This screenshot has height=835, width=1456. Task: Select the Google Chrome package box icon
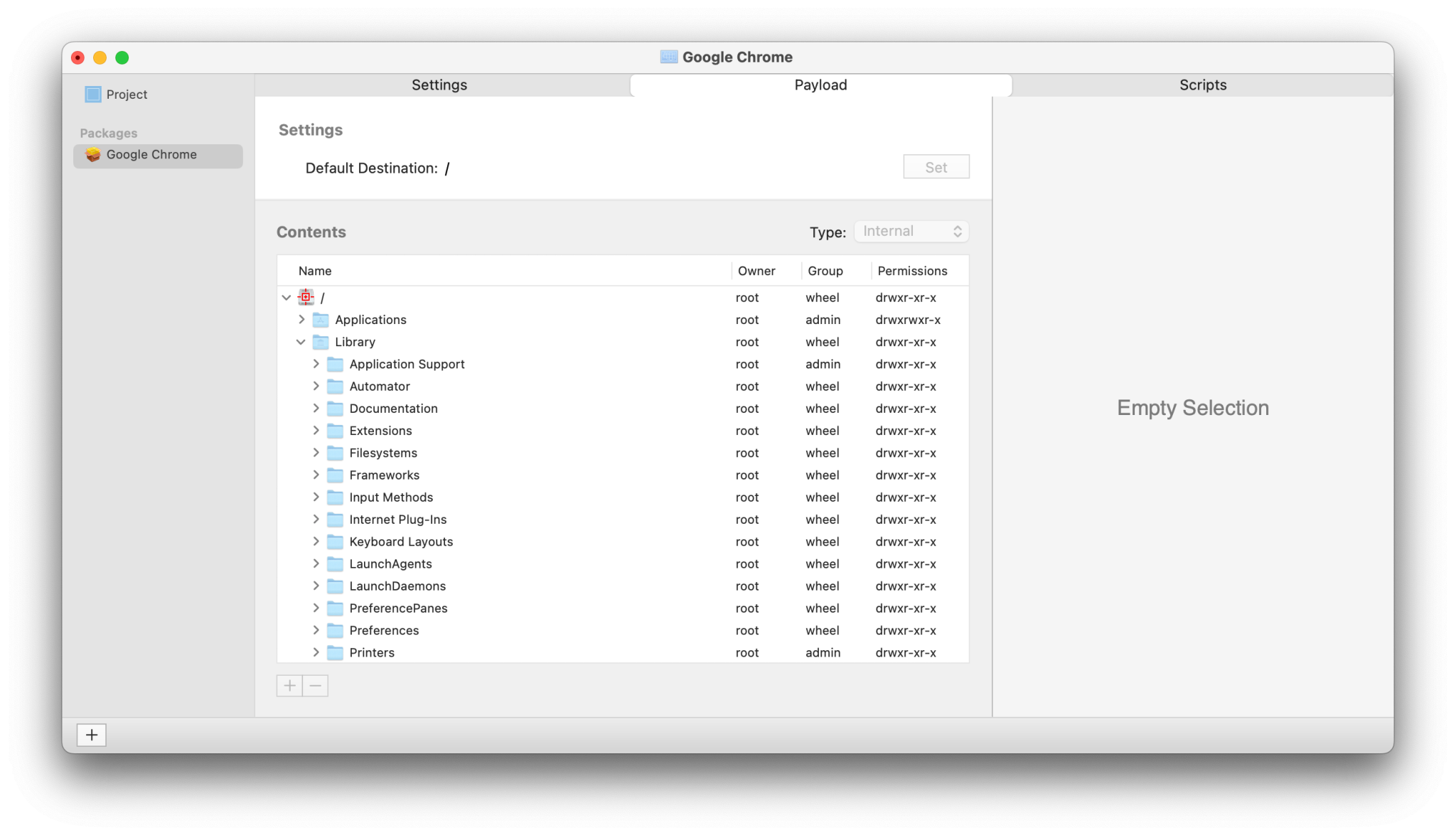click(92, 155)
